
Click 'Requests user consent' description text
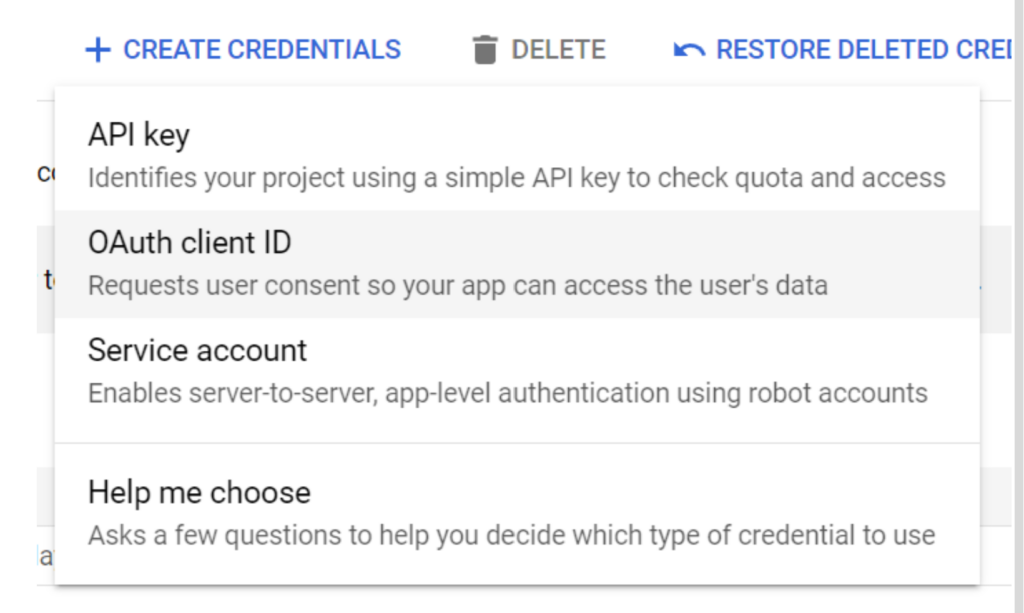[458, 285]
